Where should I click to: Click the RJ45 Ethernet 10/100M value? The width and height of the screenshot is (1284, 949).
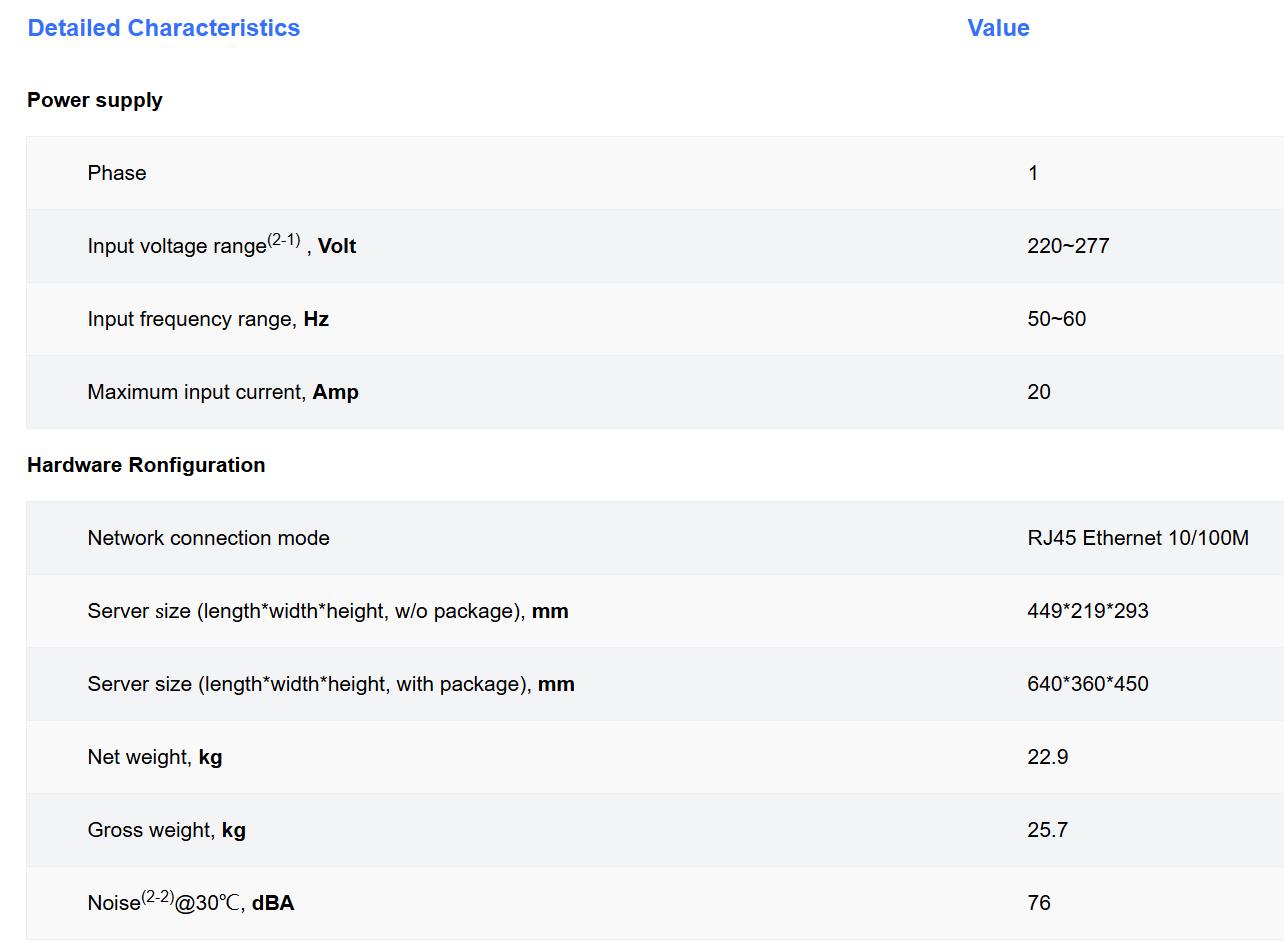coord(1138,538)
